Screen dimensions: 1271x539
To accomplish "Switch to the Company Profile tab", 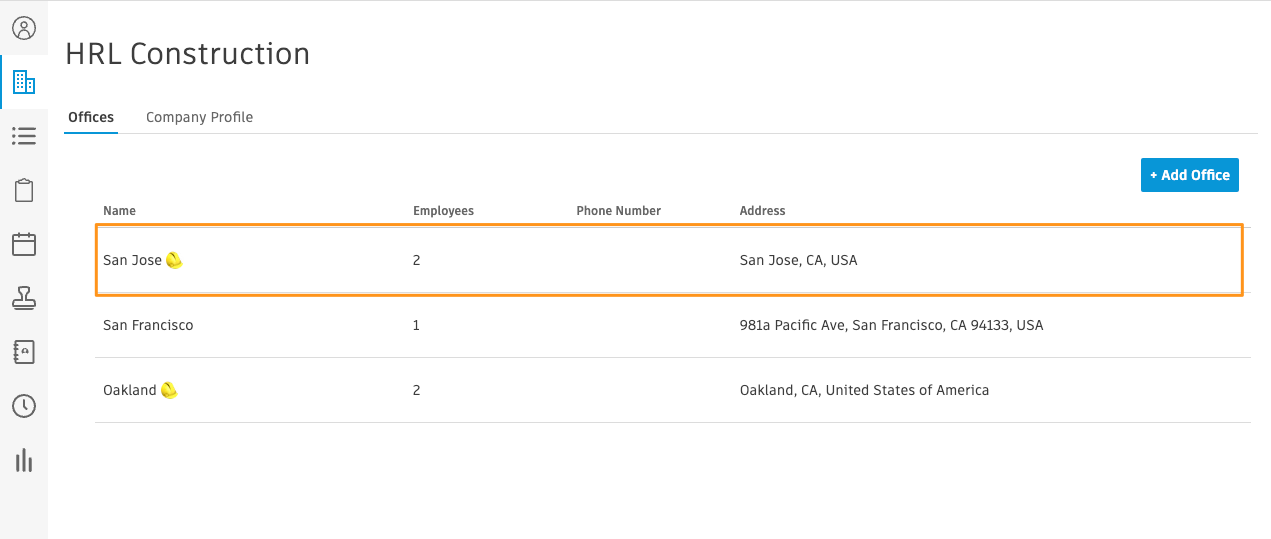I will pos(199,117).
